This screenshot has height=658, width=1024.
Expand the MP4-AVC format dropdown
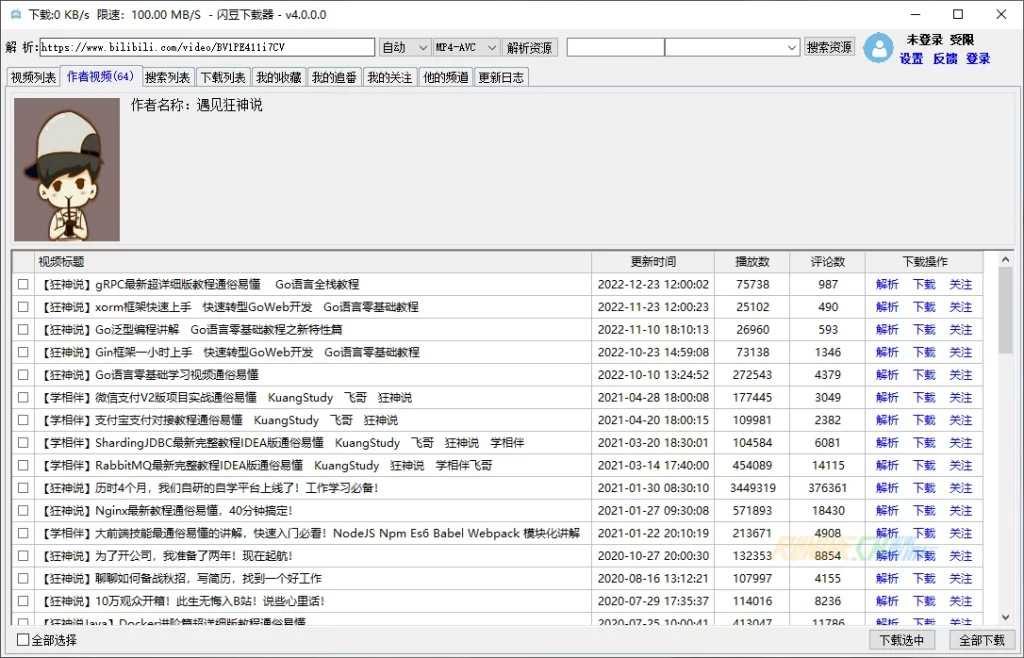[465, 48]
